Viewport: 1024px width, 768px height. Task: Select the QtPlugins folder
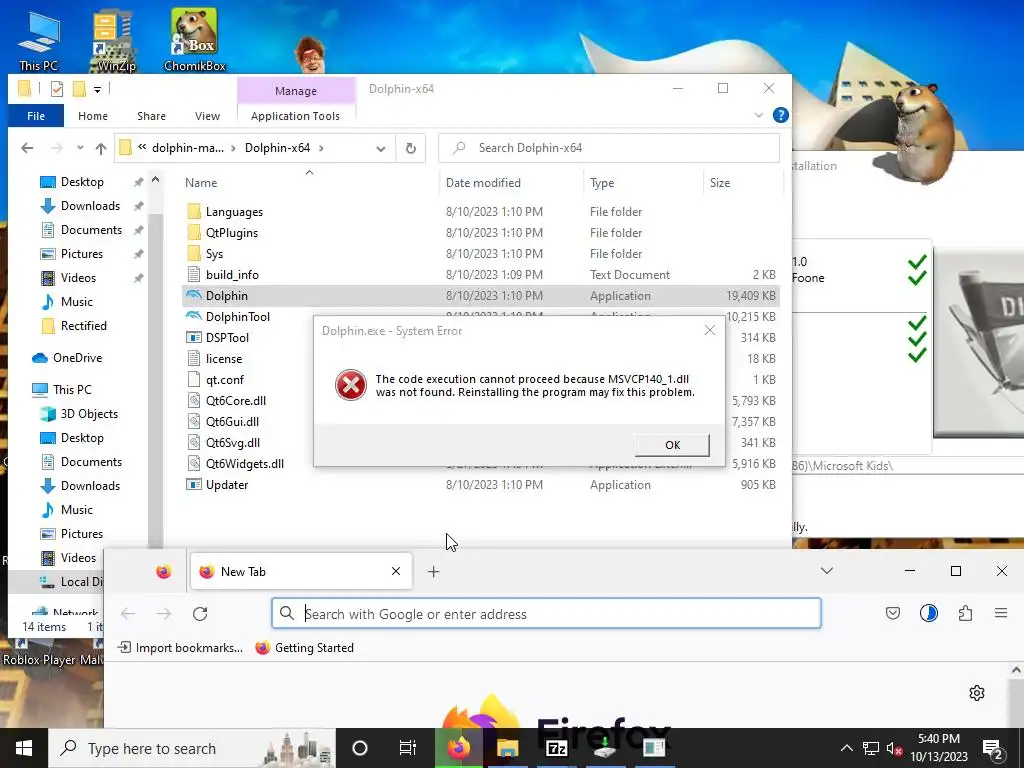(x=231, y=232)
